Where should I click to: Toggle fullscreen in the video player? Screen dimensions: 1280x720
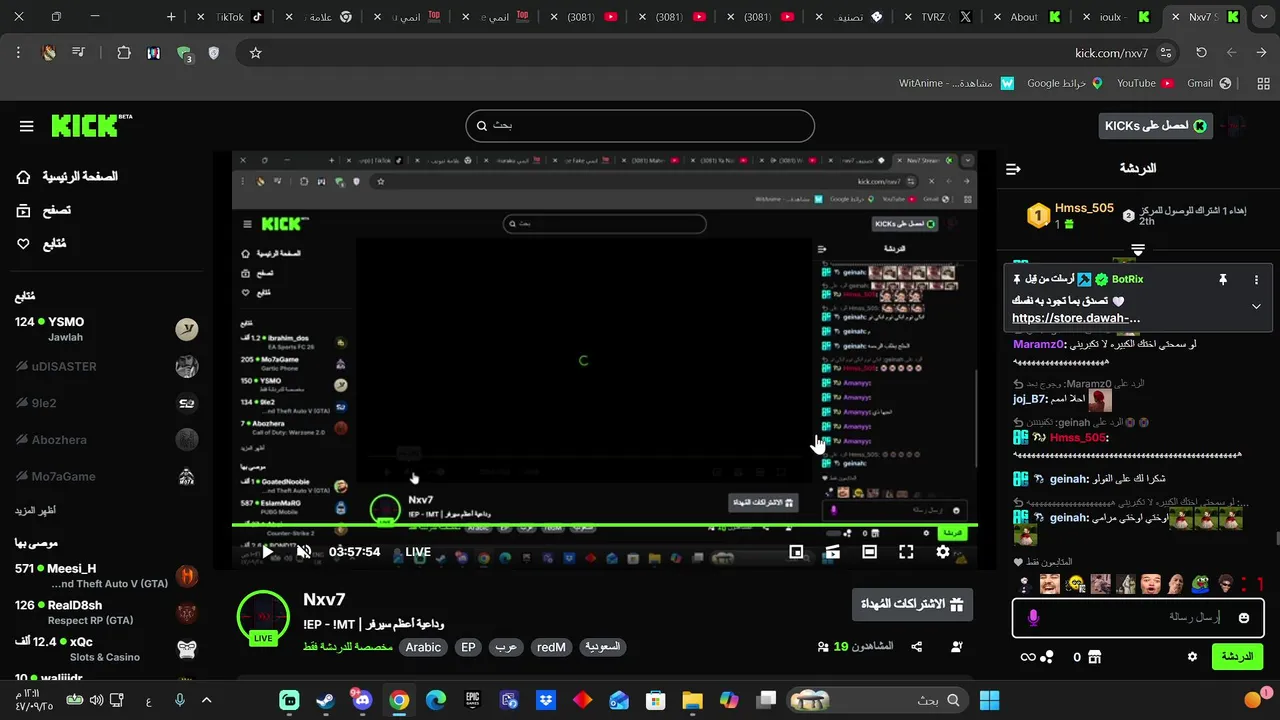point(906,551)
